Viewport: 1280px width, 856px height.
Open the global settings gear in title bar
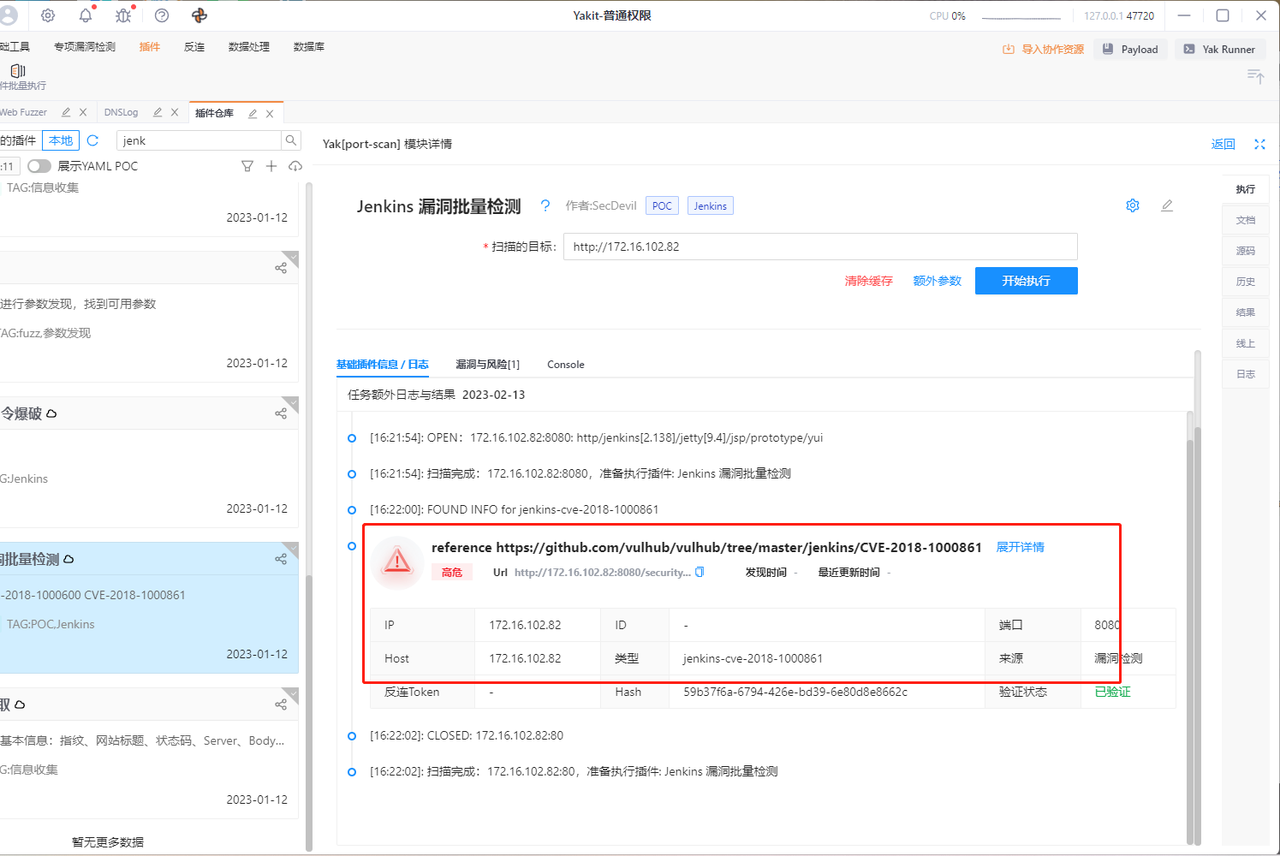click(48, 15)
